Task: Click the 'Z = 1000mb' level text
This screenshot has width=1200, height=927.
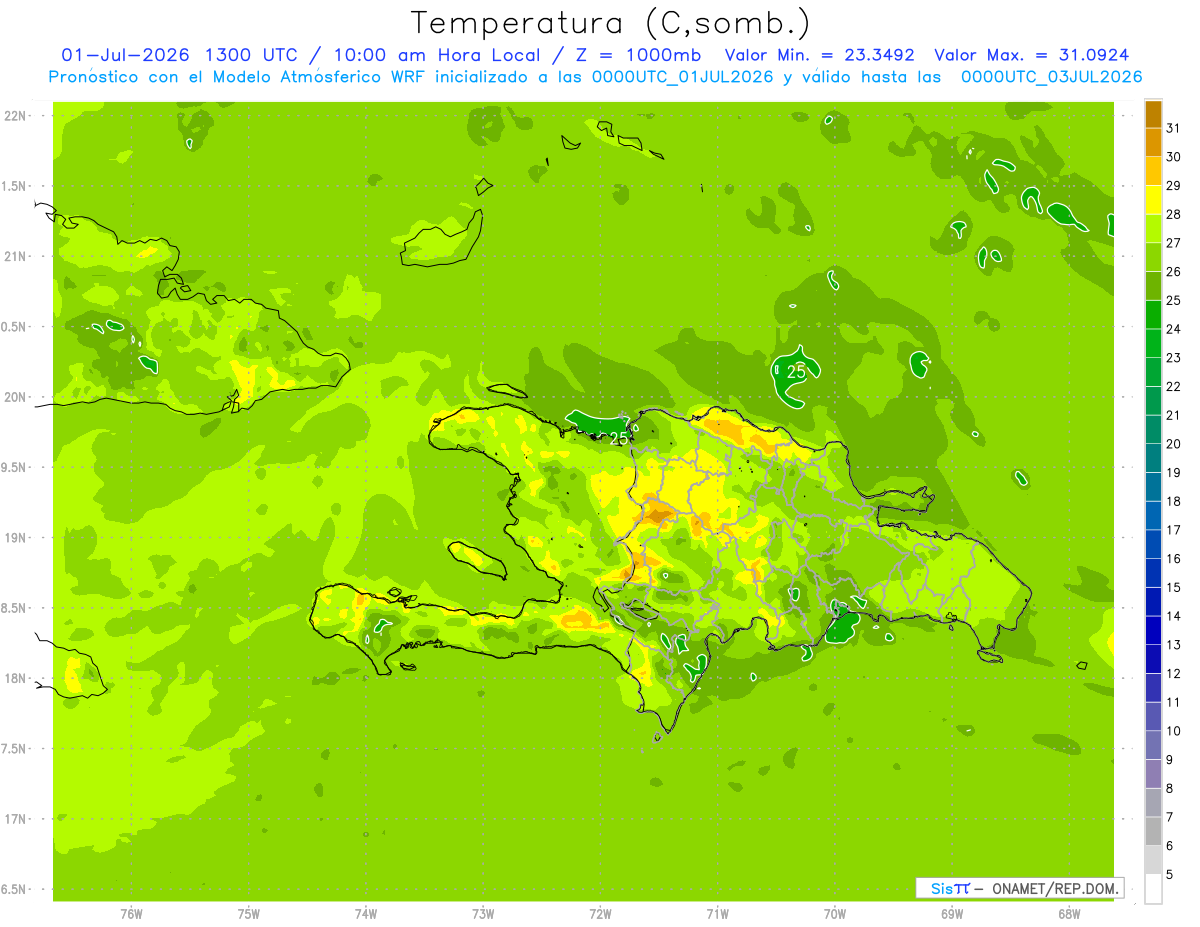Action: [x=635, y=55]
